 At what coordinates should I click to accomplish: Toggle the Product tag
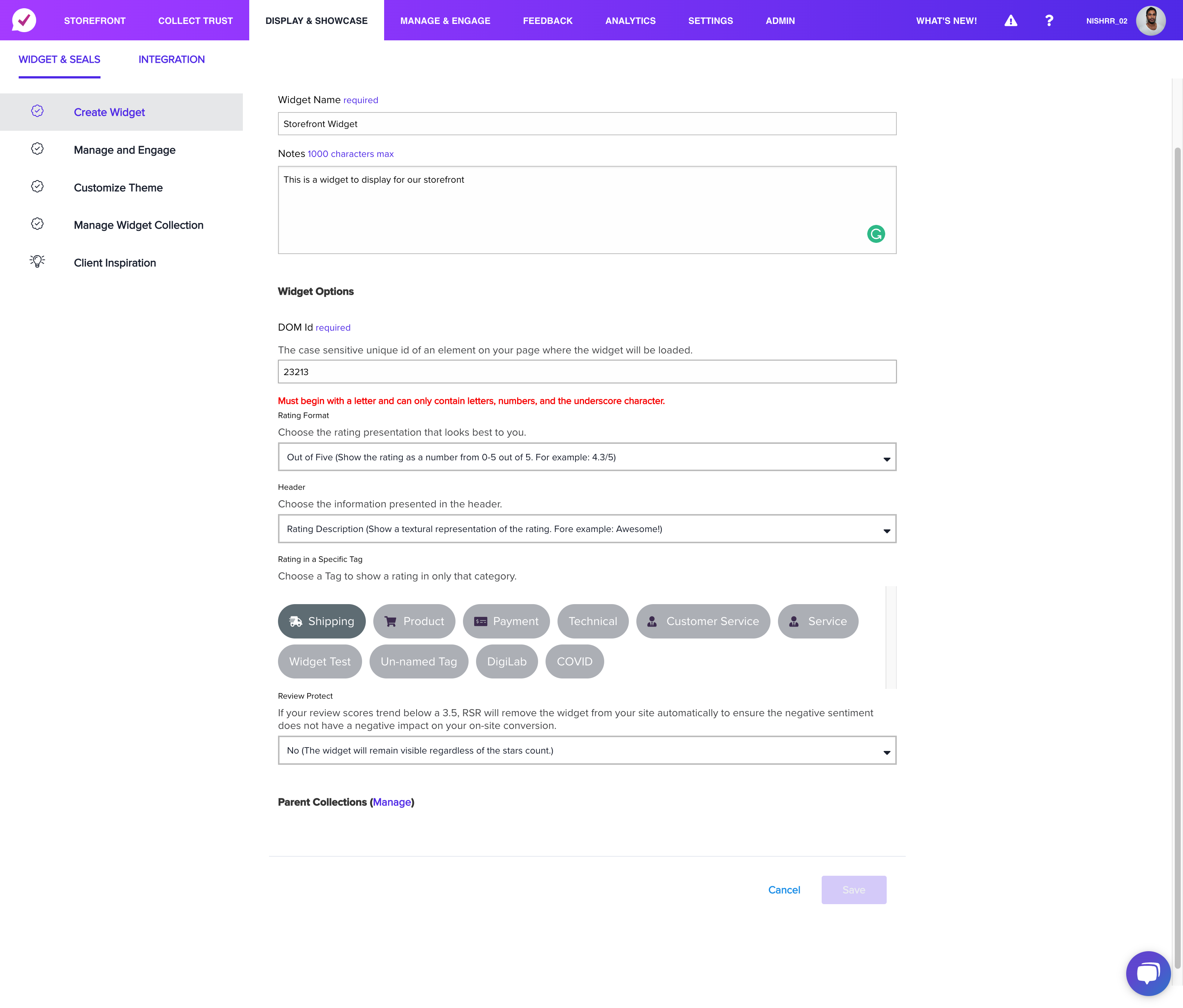(x=414, y=621)
